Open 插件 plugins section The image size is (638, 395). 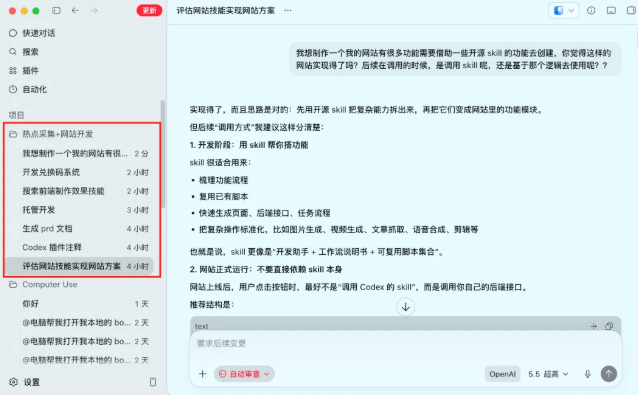pyautogui.click(x=30, y=70)
